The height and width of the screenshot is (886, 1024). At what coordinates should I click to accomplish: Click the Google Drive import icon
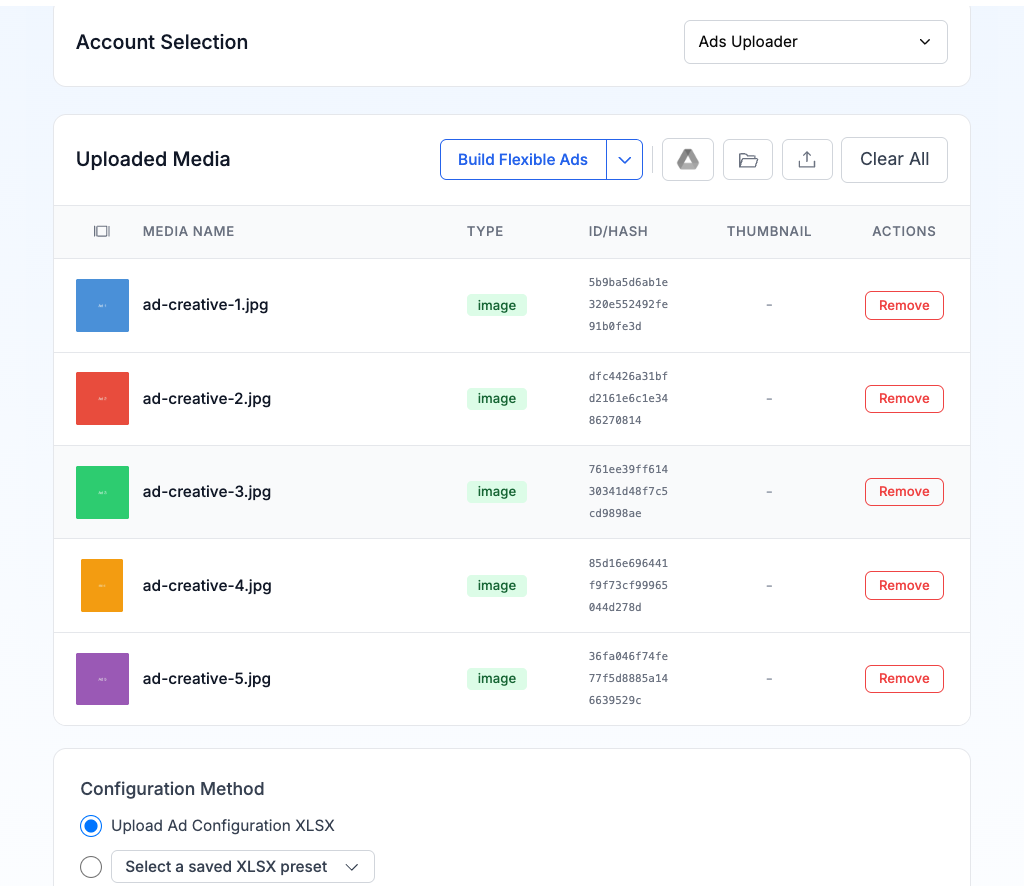click(x=688, y=160)
